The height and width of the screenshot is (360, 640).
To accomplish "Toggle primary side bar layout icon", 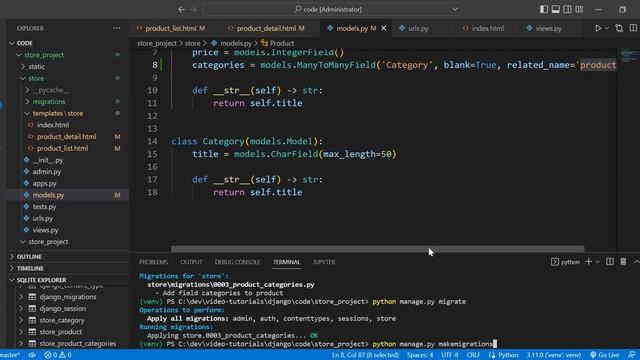I will pyautogui.click(x=544, y=9).
